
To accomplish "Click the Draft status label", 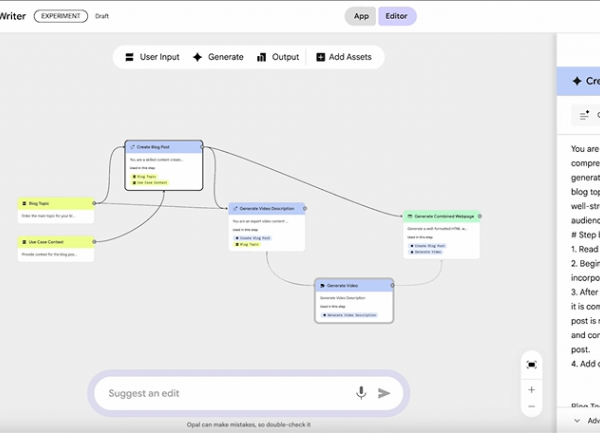I will (x=102, y=16).
